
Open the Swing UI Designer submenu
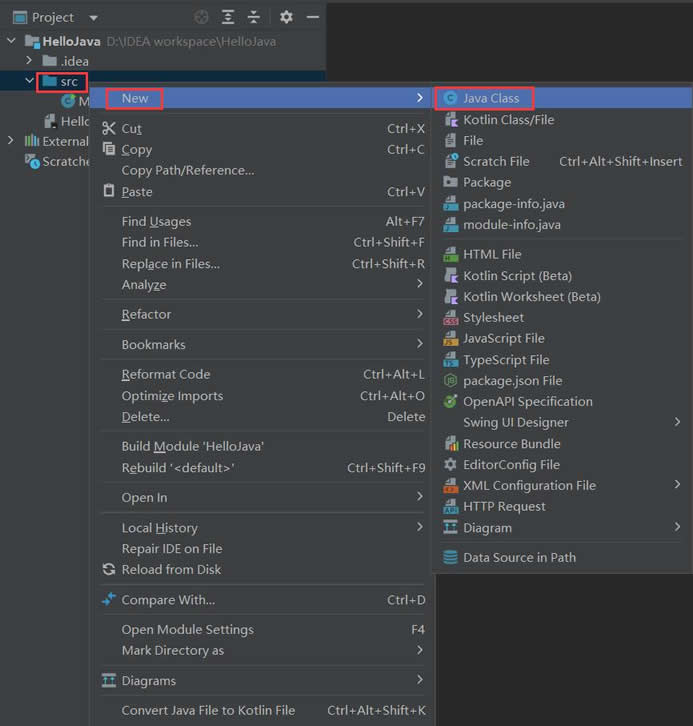[562, 422]
